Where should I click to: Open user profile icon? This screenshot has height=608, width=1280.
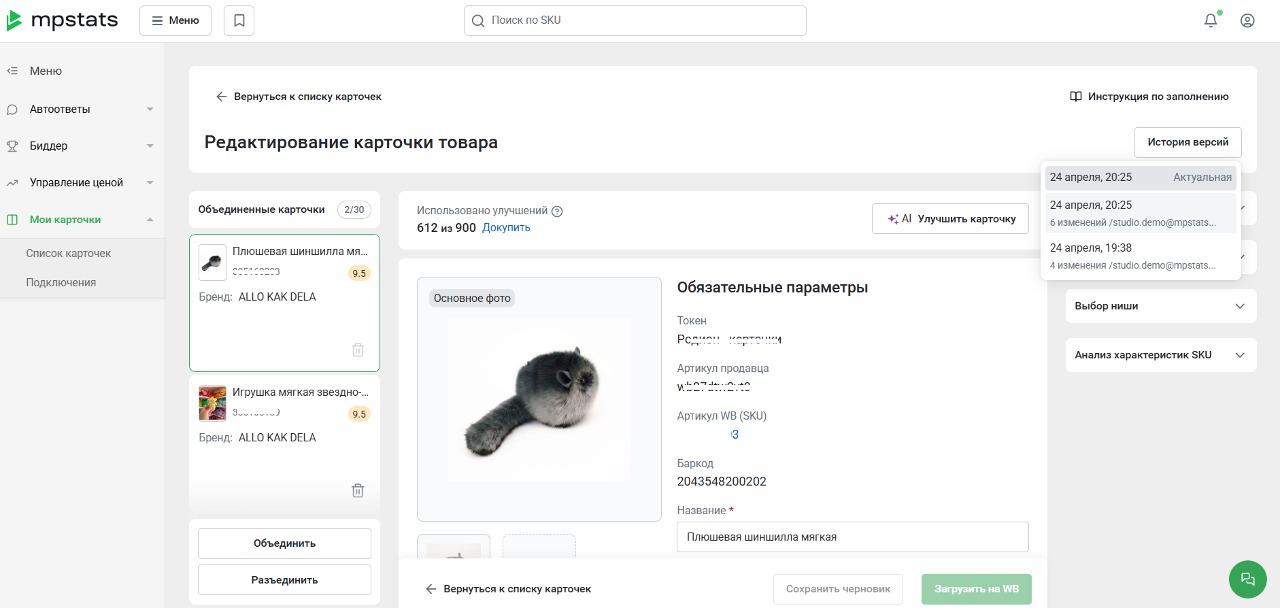(1247, 20)
